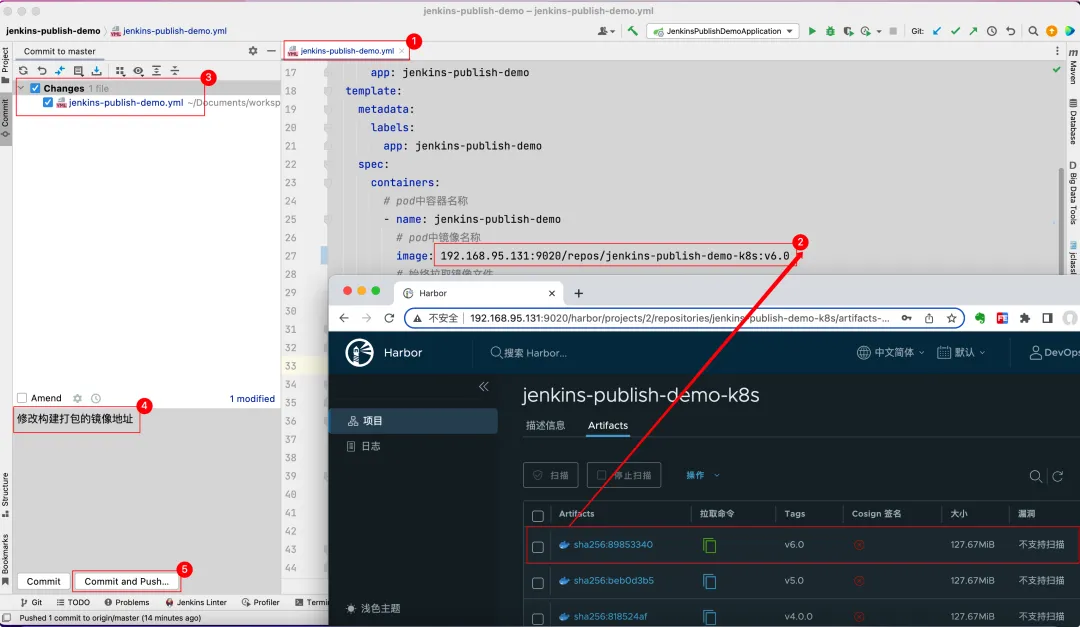Open the sha256:89853340 artifact link
This screenshot has height=627, width=1080.
click(613, 545)
